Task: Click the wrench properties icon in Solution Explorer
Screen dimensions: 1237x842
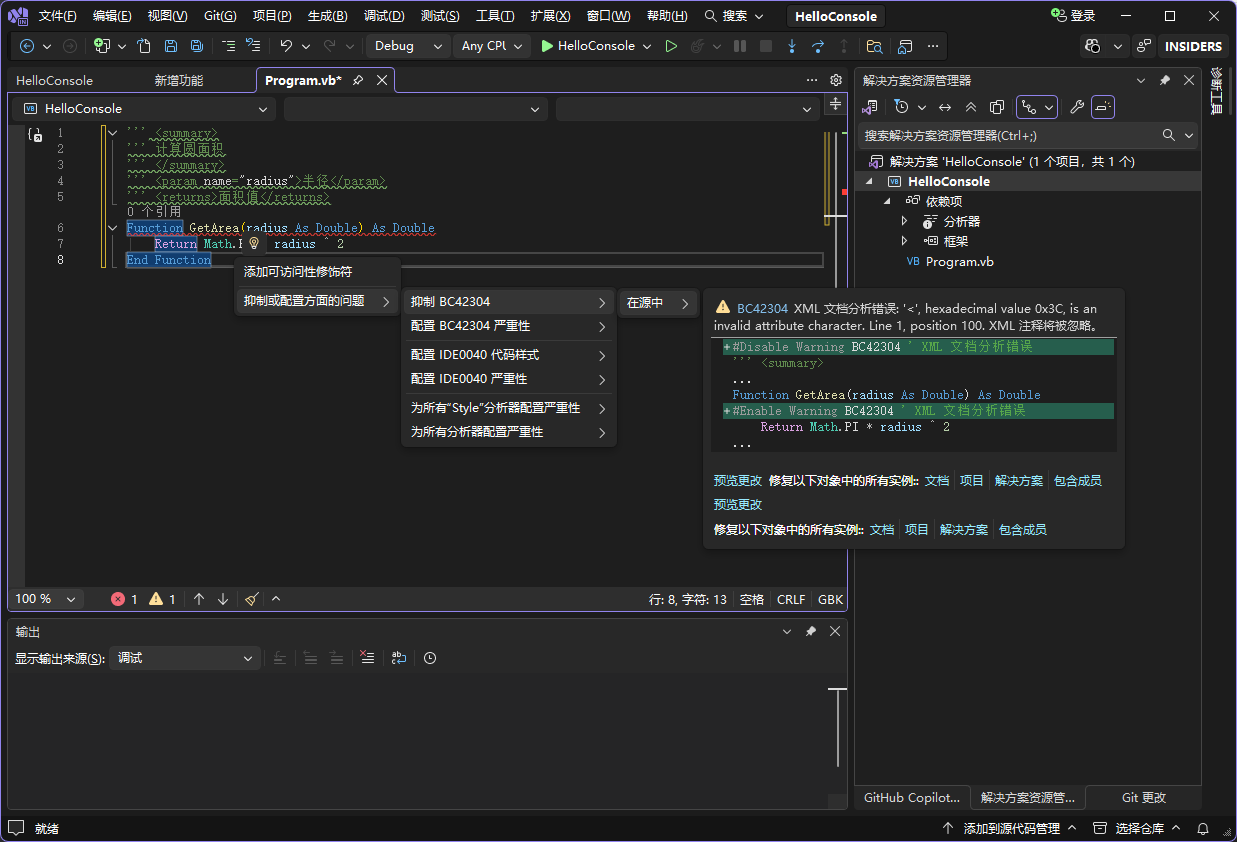Action: [1076, 107]
